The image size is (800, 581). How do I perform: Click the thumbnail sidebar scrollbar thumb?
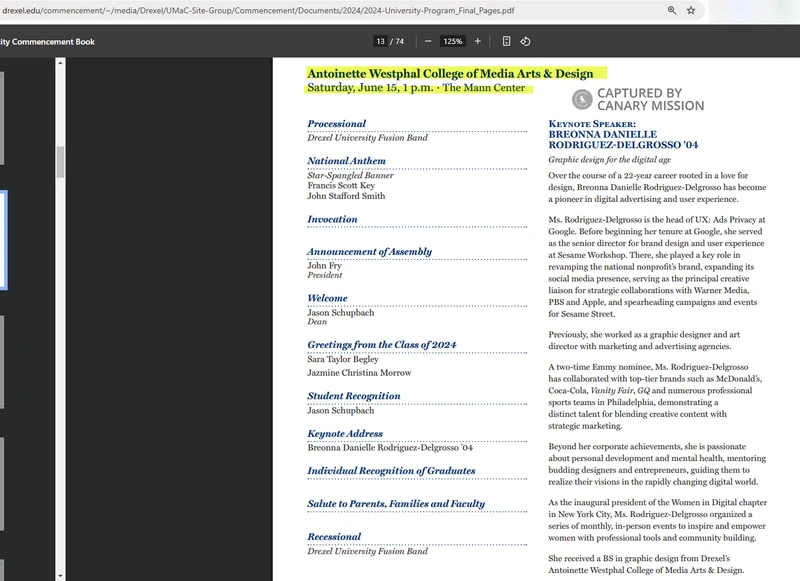tap(60, 162)
